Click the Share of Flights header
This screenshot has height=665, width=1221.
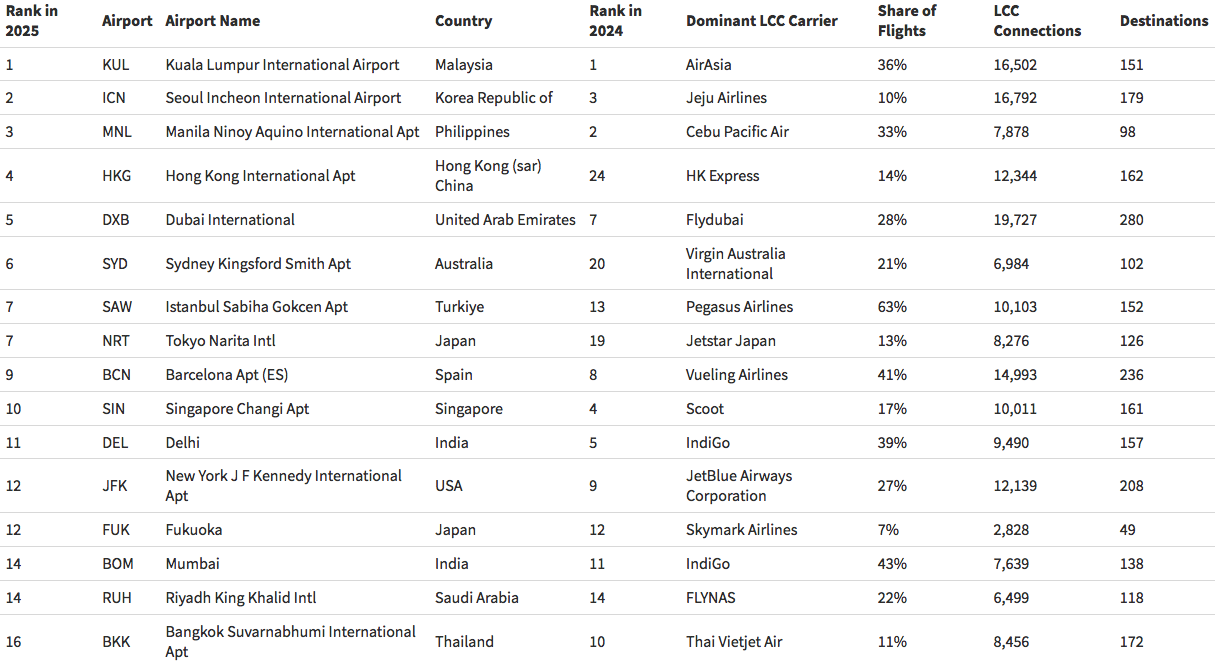click(x=906, y=21)
